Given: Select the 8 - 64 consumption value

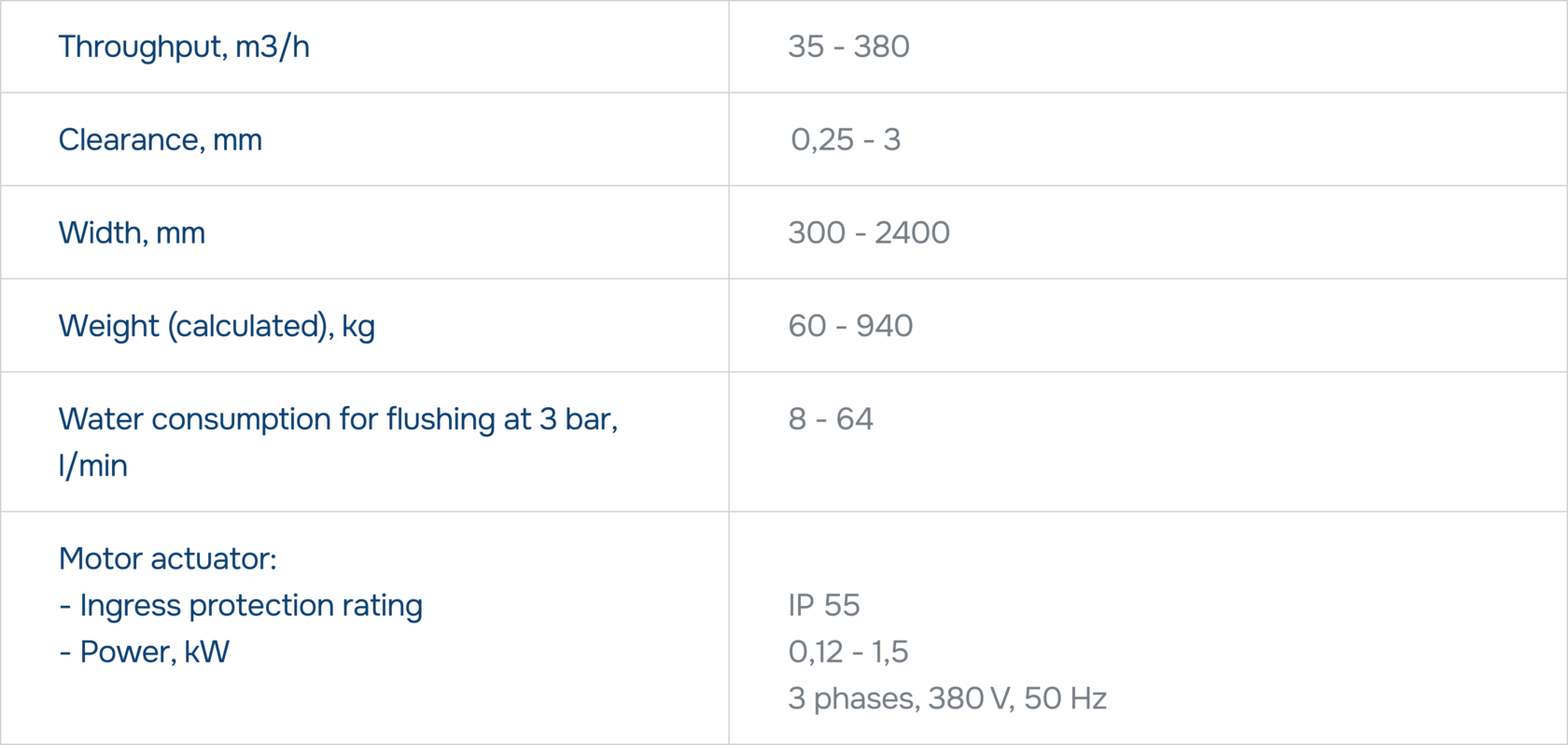Looking at the screenshot, I should pyautogui.click(x=831, y=419).
